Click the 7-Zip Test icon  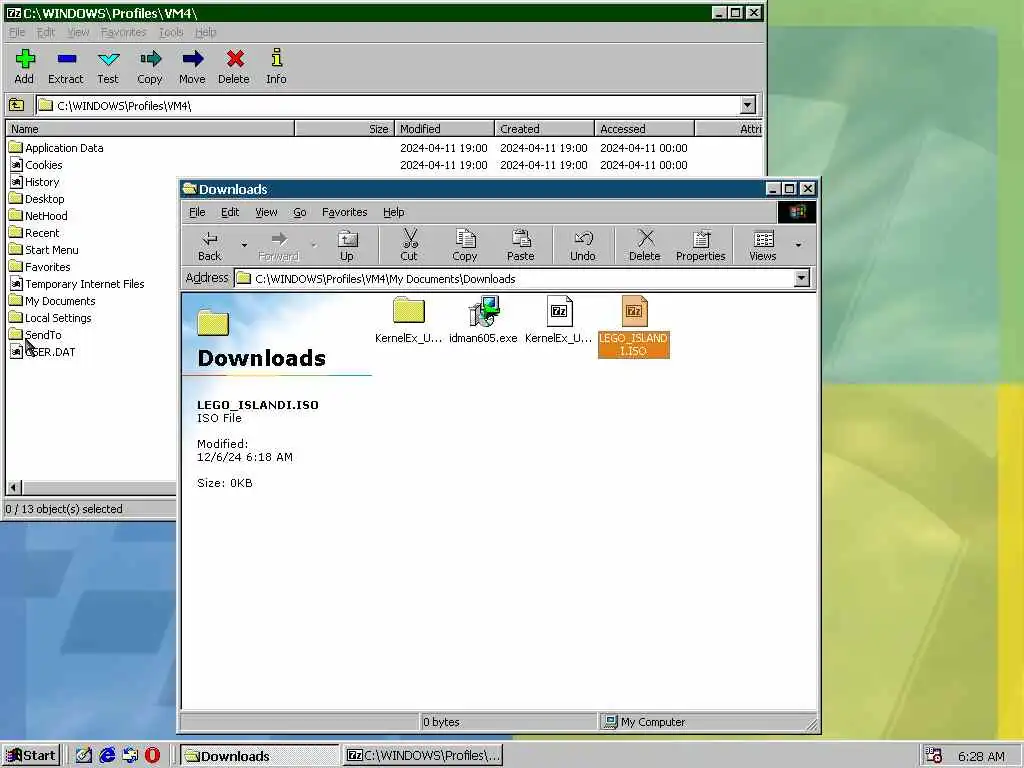[x=108, y=59]
